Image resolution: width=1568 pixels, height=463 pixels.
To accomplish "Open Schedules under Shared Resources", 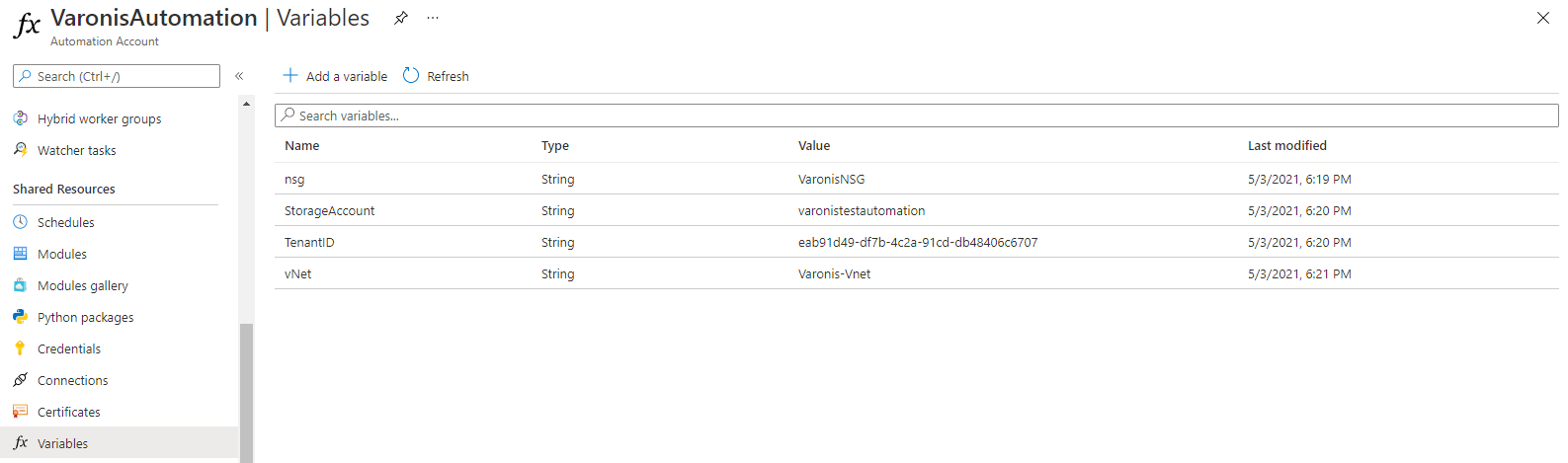I will tap(65, 222).
